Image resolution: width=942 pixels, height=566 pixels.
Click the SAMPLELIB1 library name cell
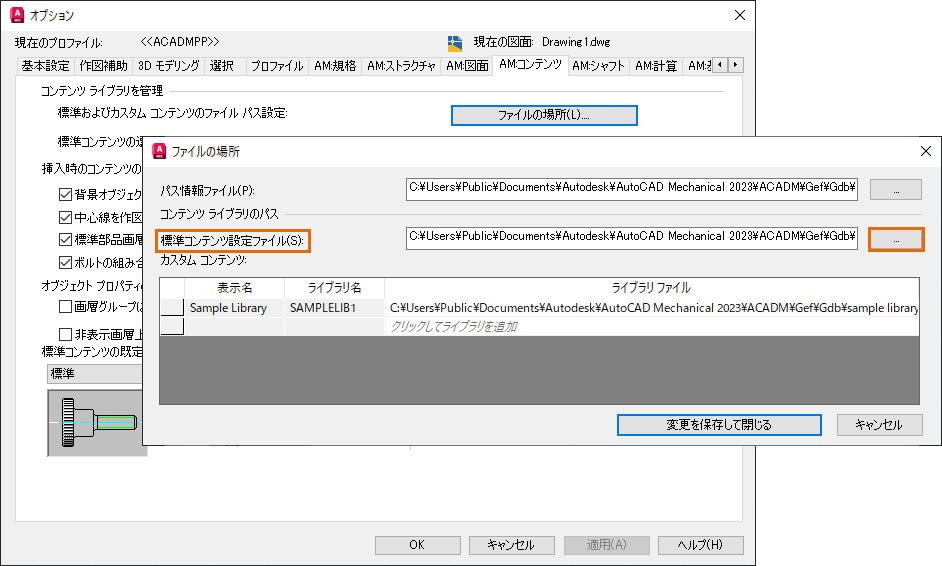click(x=335, y=308)
